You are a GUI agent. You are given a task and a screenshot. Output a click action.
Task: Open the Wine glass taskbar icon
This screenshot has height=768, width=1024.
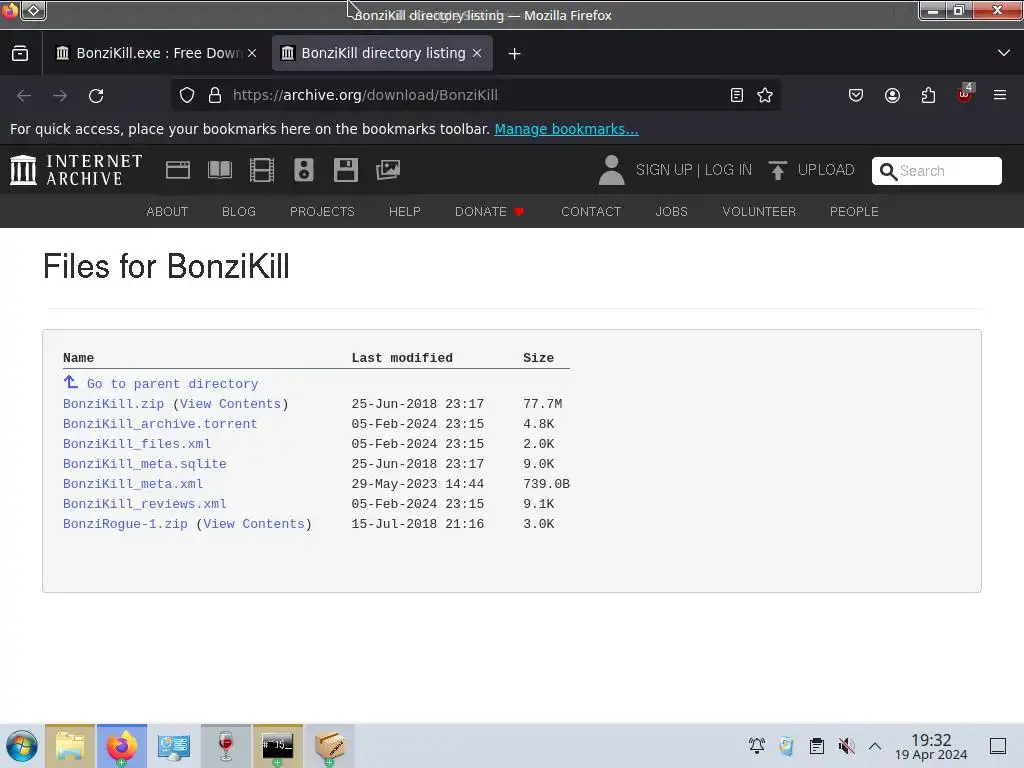click(225, 746)
